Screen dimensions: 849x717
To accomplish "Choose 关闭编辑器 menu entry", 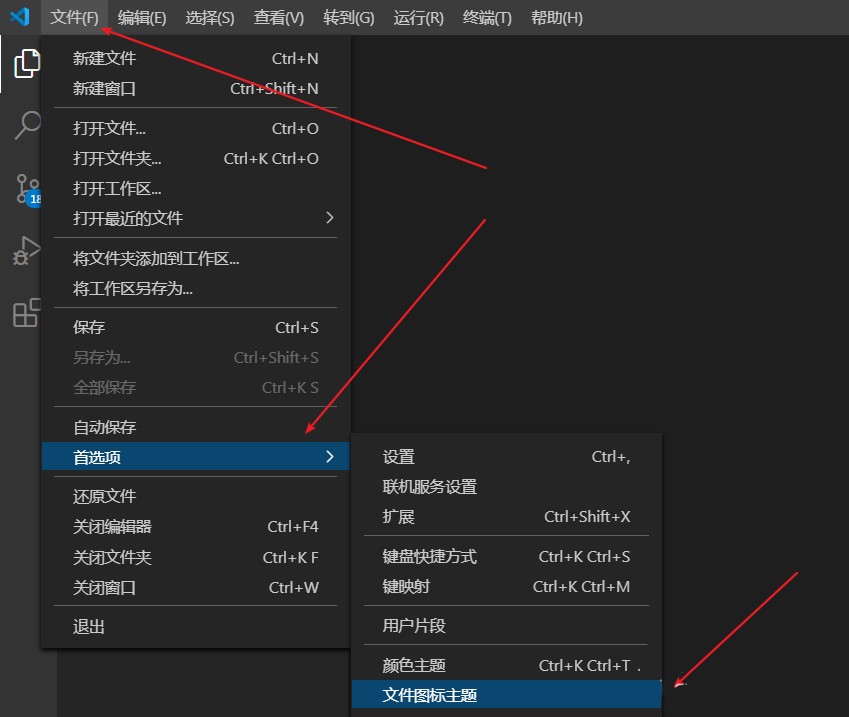I will [195, 527].
